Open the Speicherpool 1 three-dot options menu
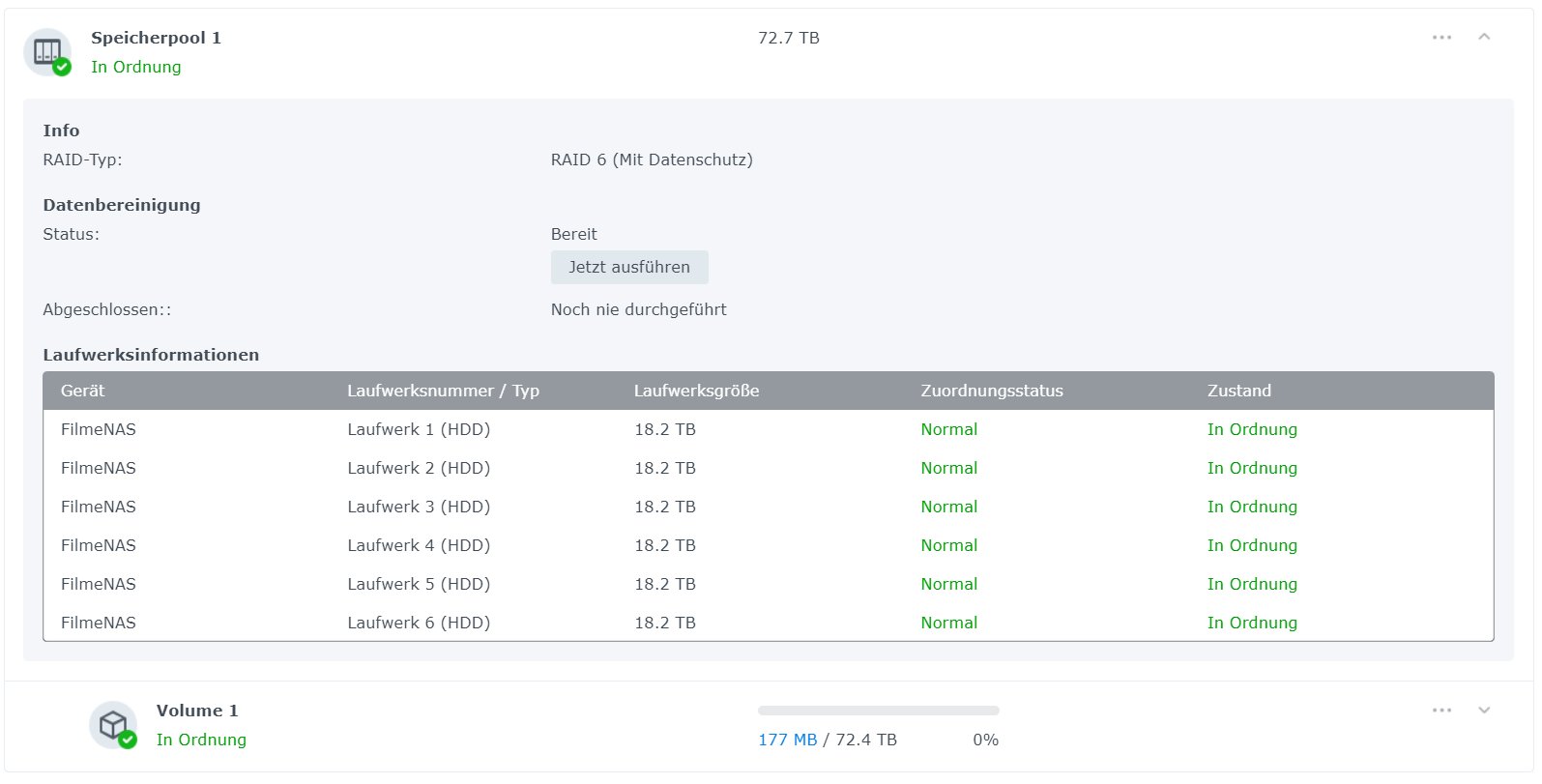 [1441, 38]
